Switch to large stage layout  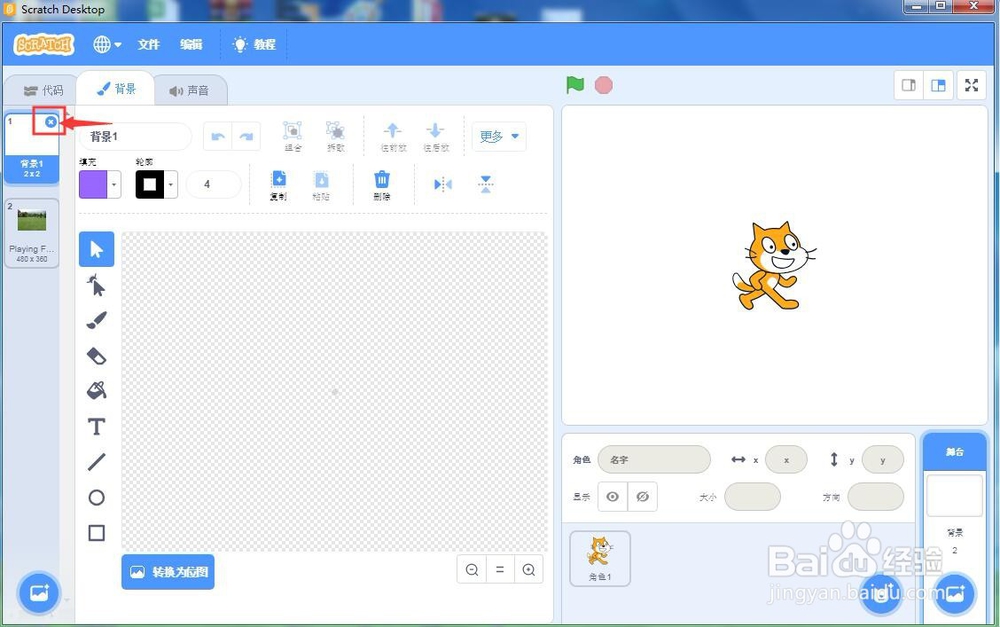tap(938, 85)
